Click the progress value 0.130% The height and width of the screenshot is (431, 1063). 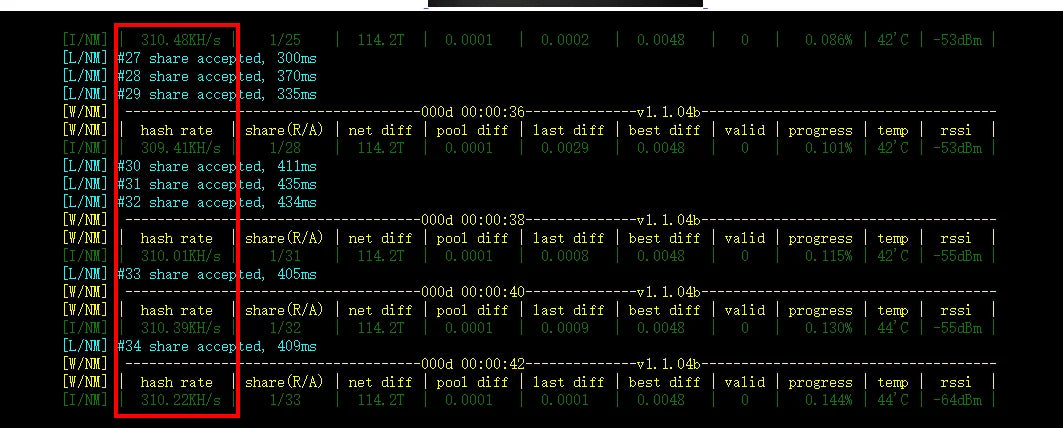(x=828, y=328)
